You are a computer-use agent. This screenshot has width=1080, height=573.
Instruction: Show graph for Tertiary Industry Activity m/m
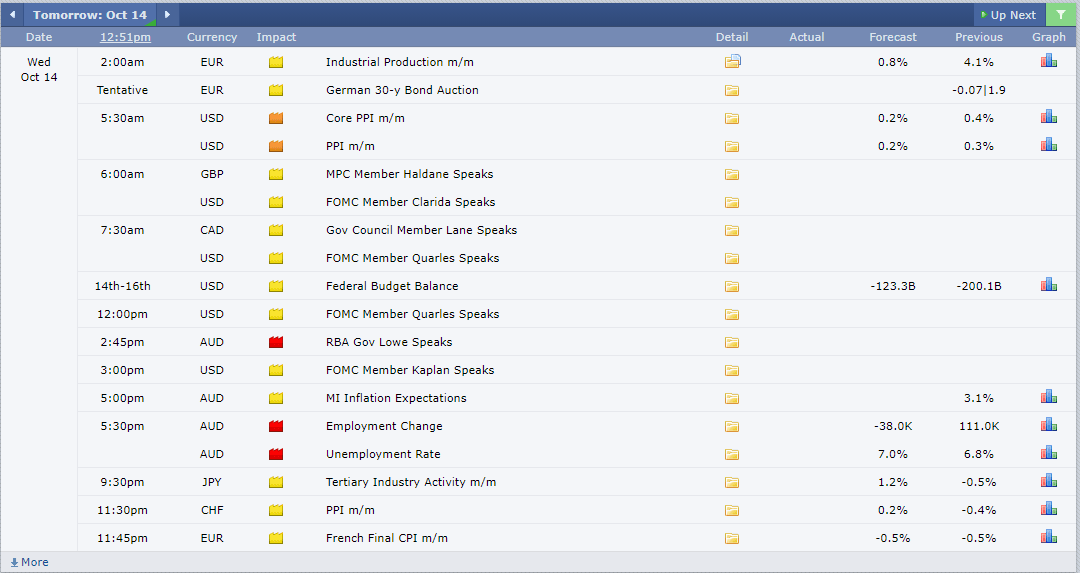1048,481
